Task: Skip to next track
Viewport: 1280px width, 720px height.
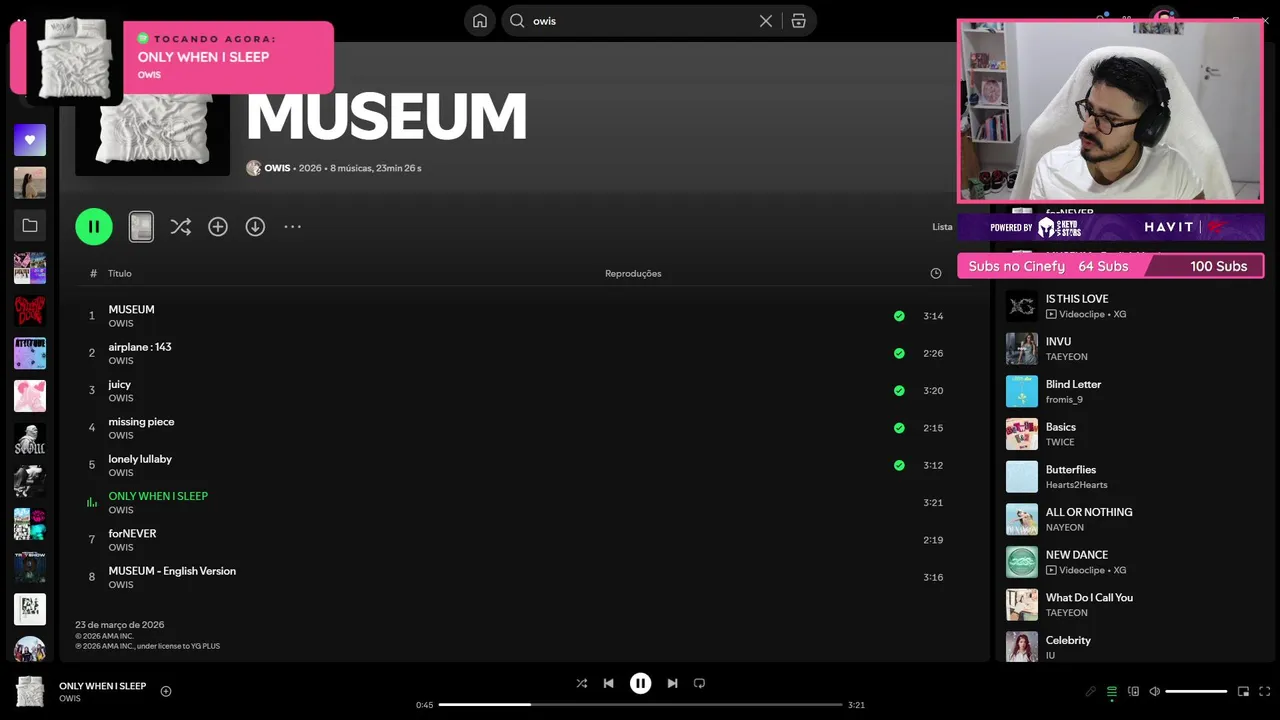Action: [672, 683]
